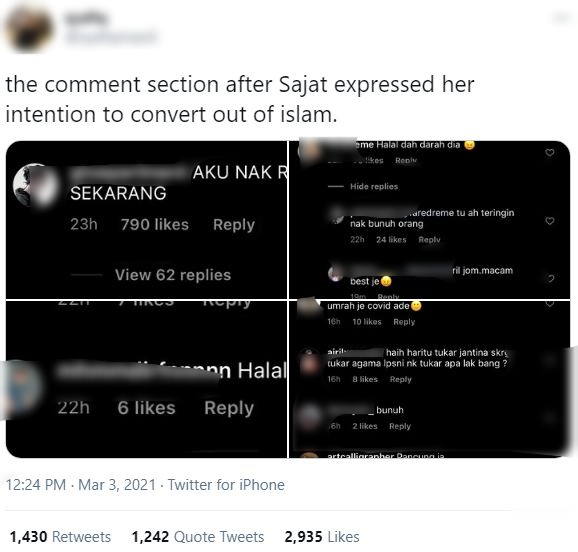Open the Twitter for iPhone source link
The image size is (578, 552).
(x=226, y=485)
